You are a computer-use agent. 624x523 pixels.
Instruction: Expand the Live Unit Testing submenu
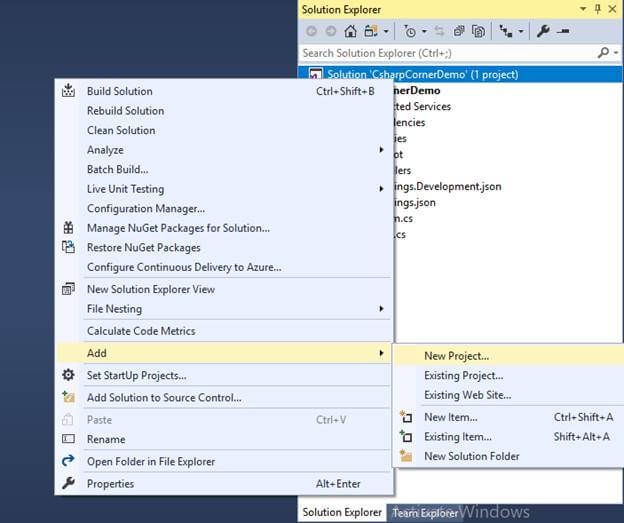224,189
